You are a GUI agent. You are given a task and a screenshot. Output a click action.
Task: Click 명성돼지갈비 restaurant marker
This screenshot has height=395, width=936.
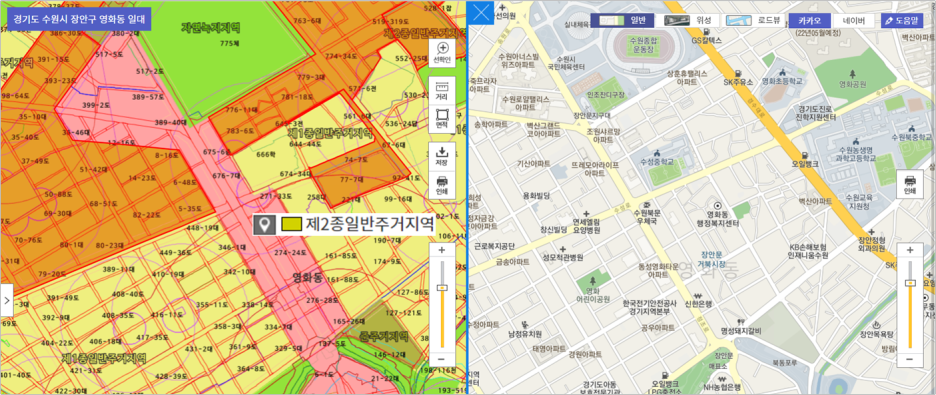point(741,326)
